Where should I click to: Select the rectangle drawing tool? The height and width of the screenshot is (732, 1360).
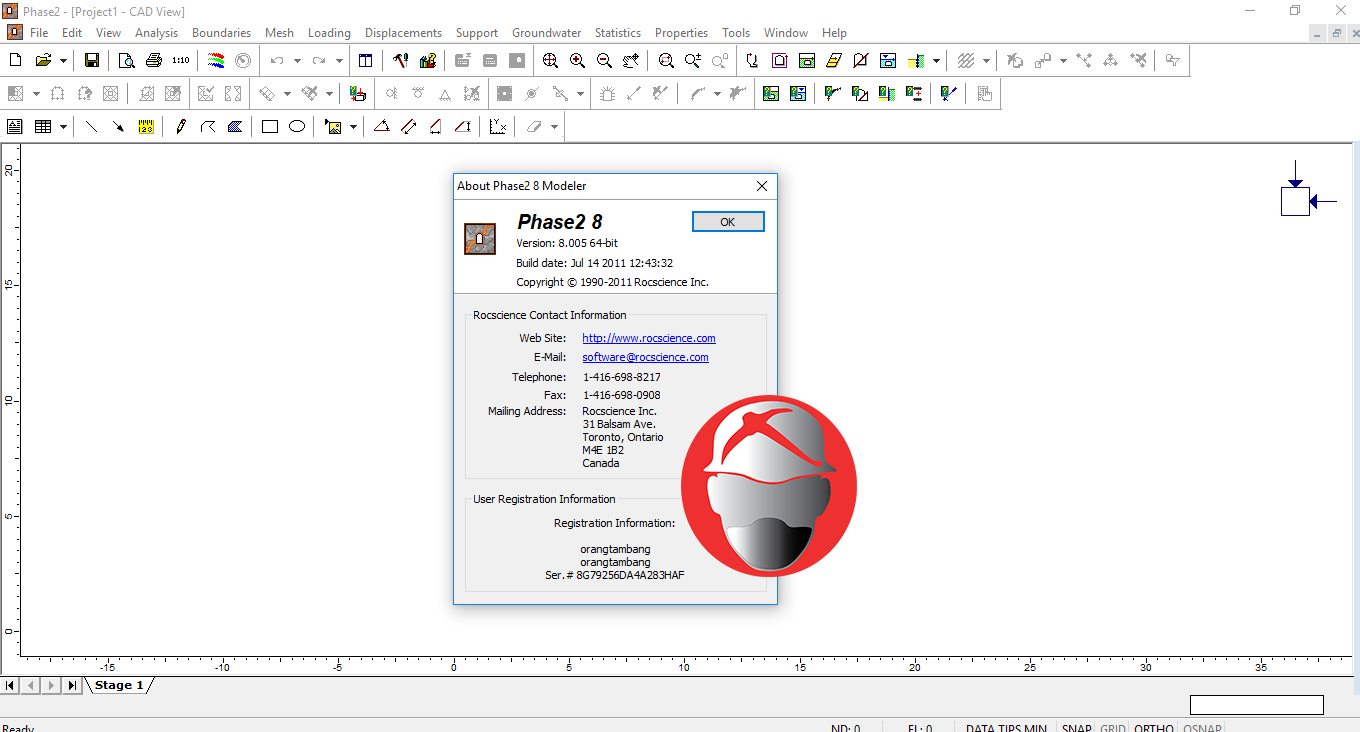270,127
